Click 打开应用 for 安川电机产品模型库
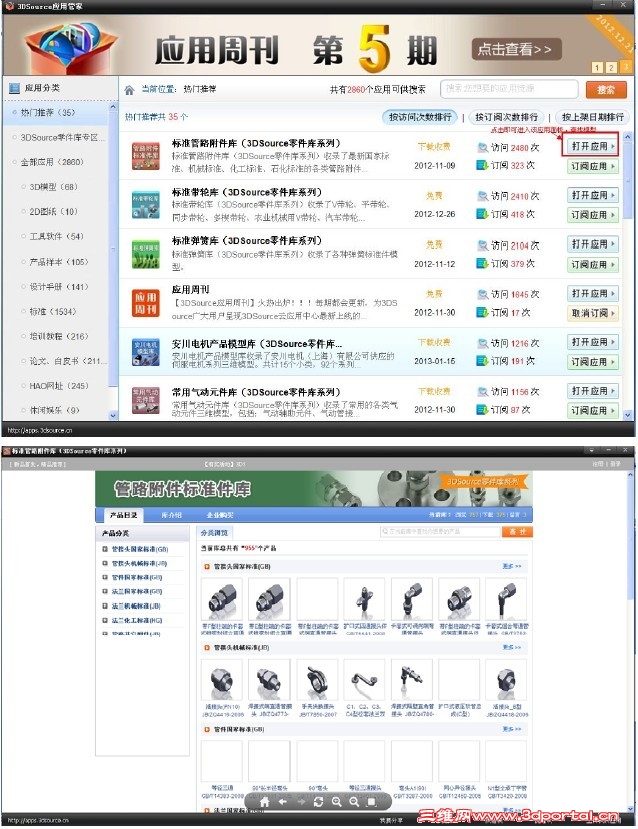This screenshot has height=829, width=638. click(x=593, y=342)
